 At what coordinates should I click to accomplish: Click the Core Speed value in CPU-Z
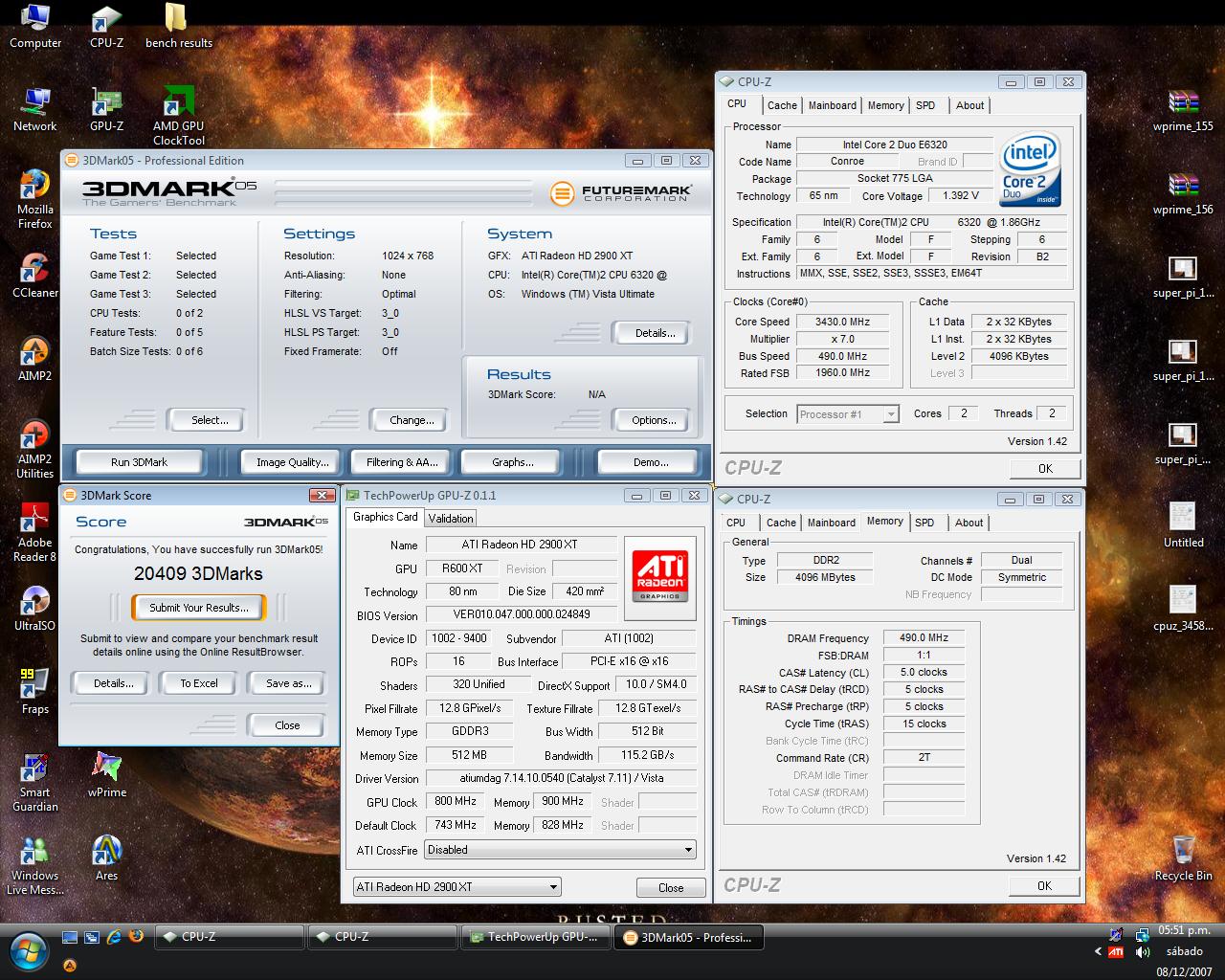[842, 323]
